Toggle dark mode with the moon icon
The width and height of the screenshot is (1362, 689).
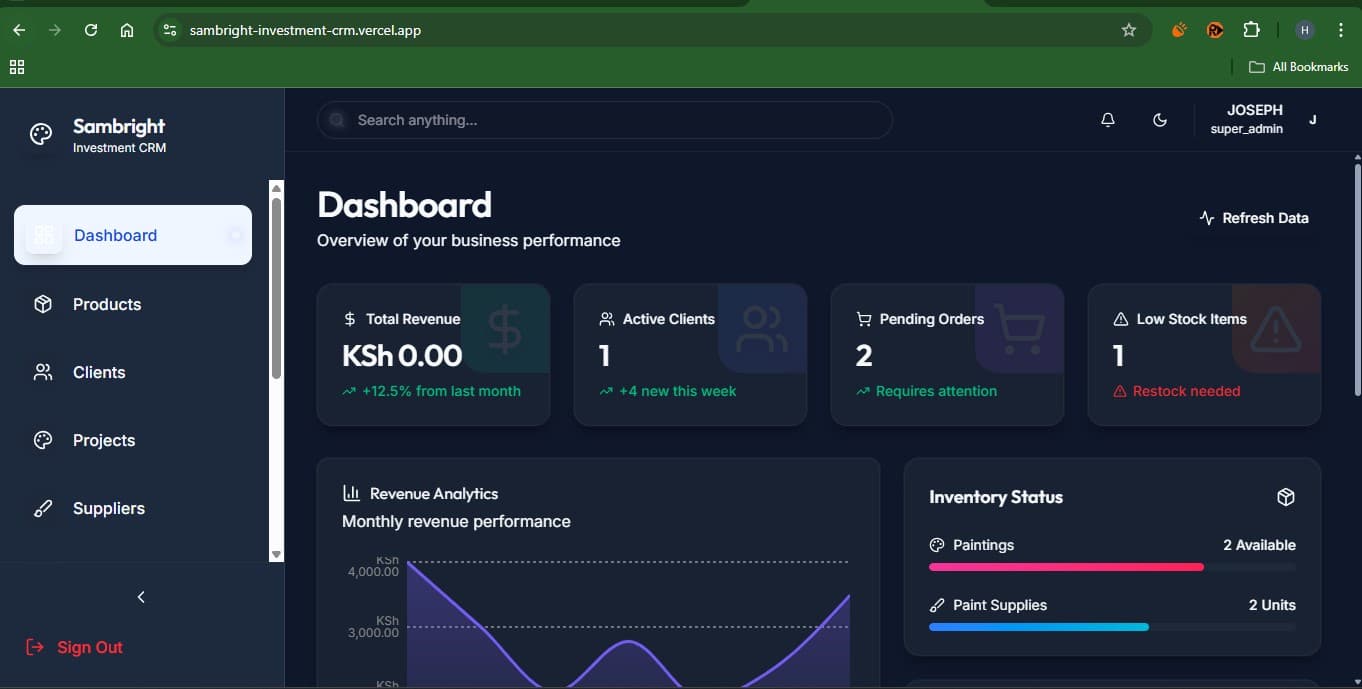click(x=1160, y=119)
